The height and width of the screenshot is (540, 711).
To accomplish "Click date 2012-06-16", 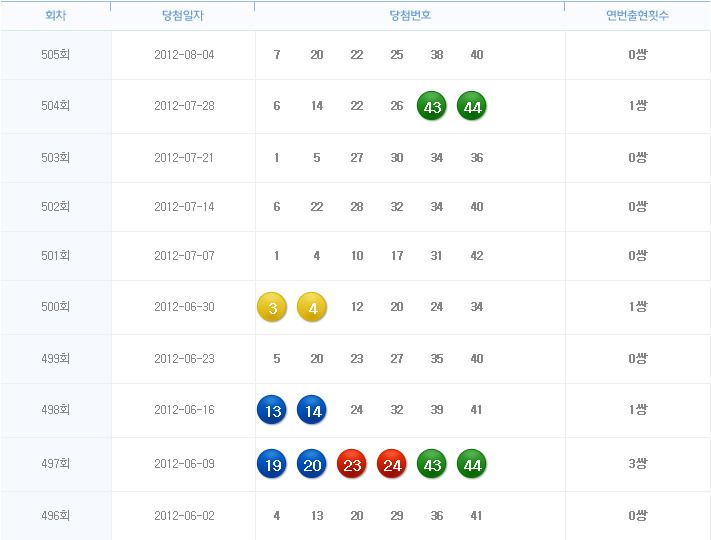I will [x=184, y=410].
